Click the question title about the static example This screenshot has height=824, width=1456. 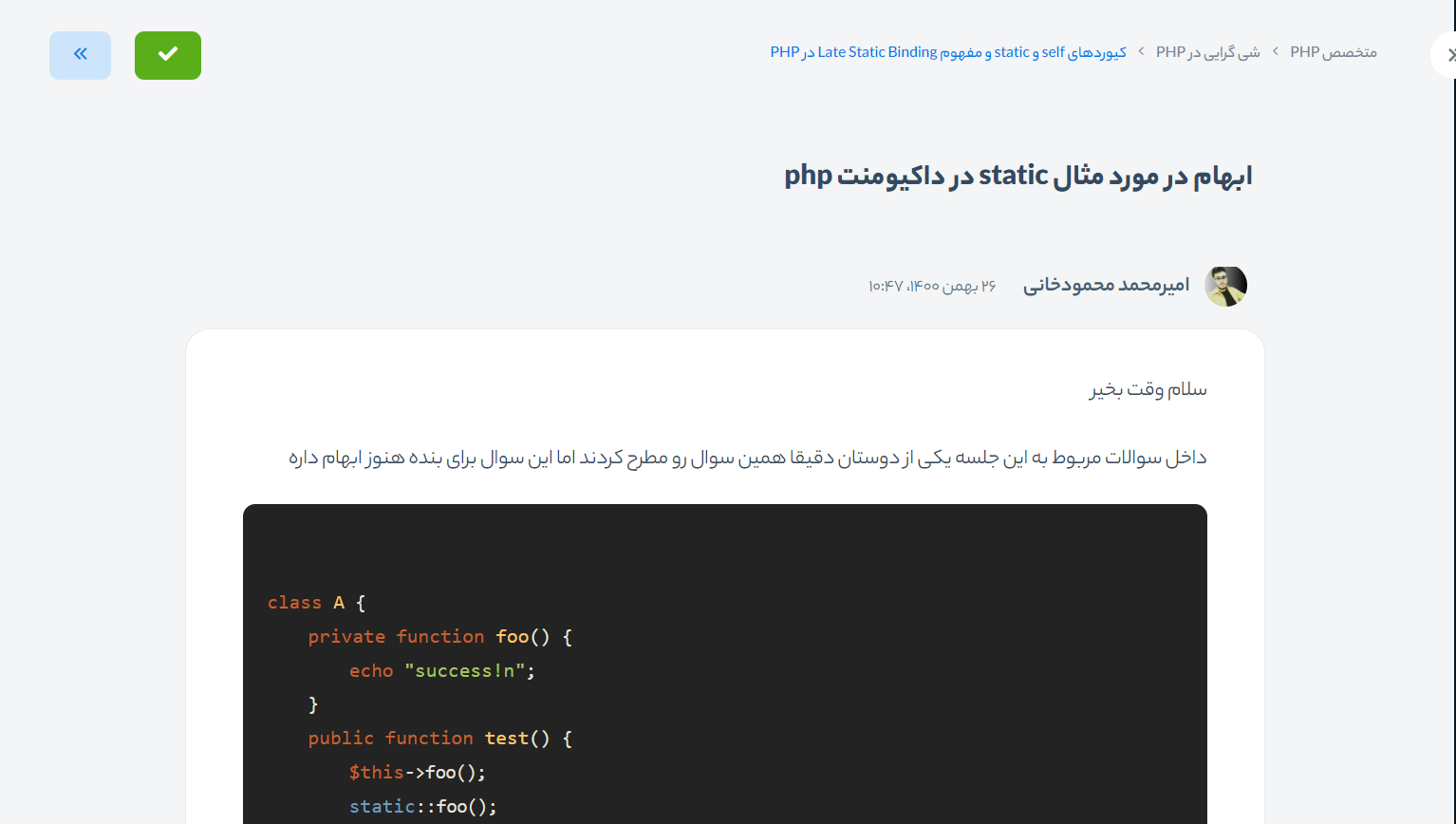[x=1018, y=176]
